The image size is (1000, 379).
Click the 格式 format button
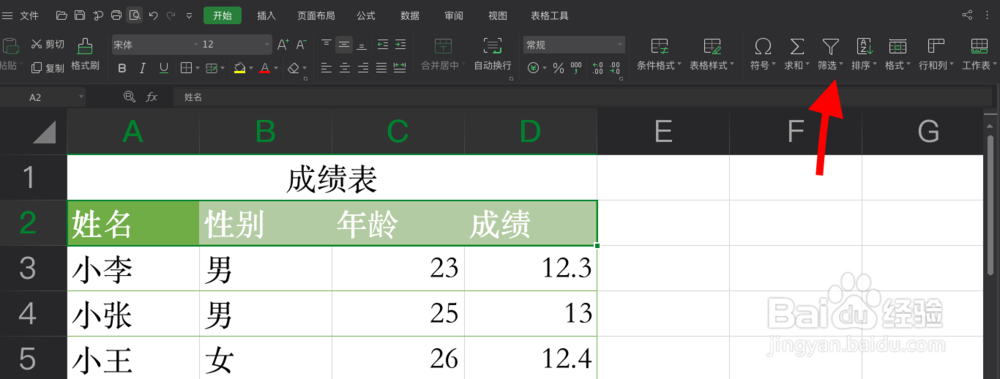[898, 54]
